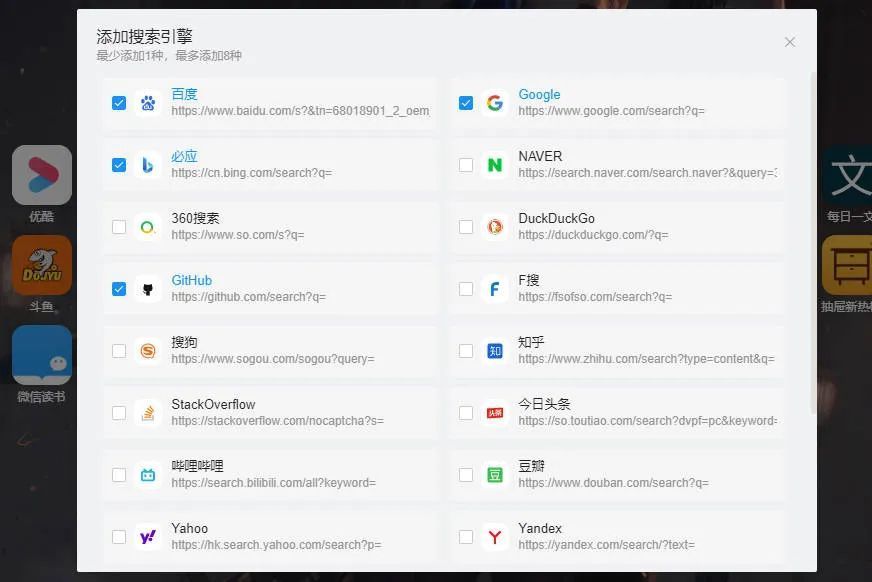Click the Bilibili TV icon
Screen dimensions: 872x582
[147, 475]
